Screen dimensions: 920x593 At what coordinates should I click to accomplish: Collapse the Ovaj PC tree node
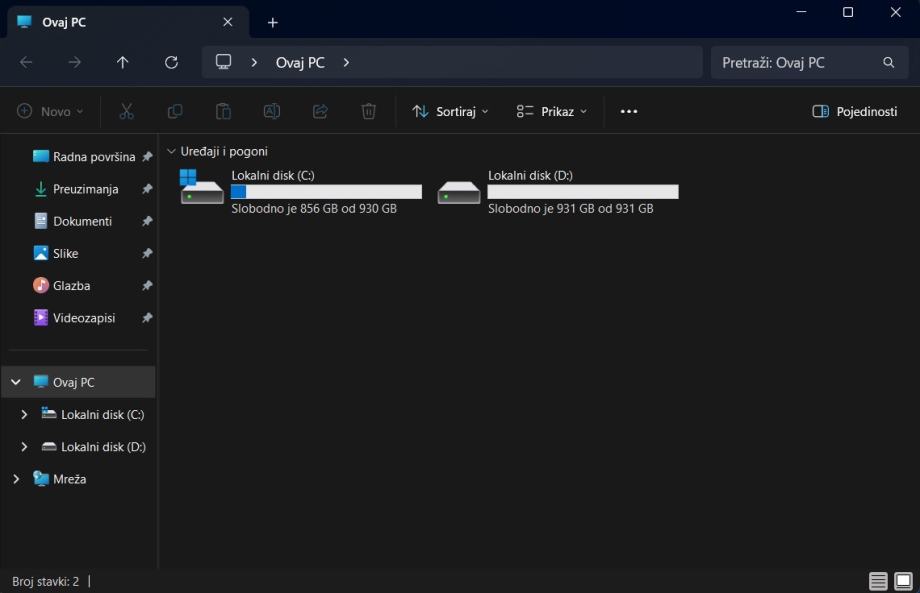(16, 382)
